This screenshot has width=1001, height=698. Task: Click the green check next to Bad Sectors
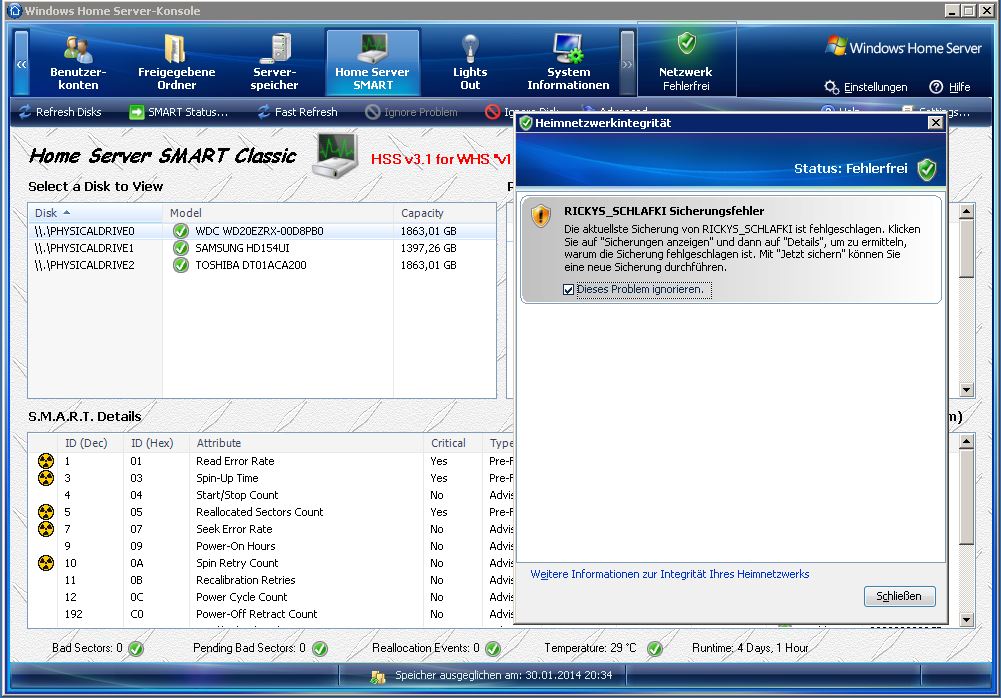pyautogui.click(x=136, y=649)
